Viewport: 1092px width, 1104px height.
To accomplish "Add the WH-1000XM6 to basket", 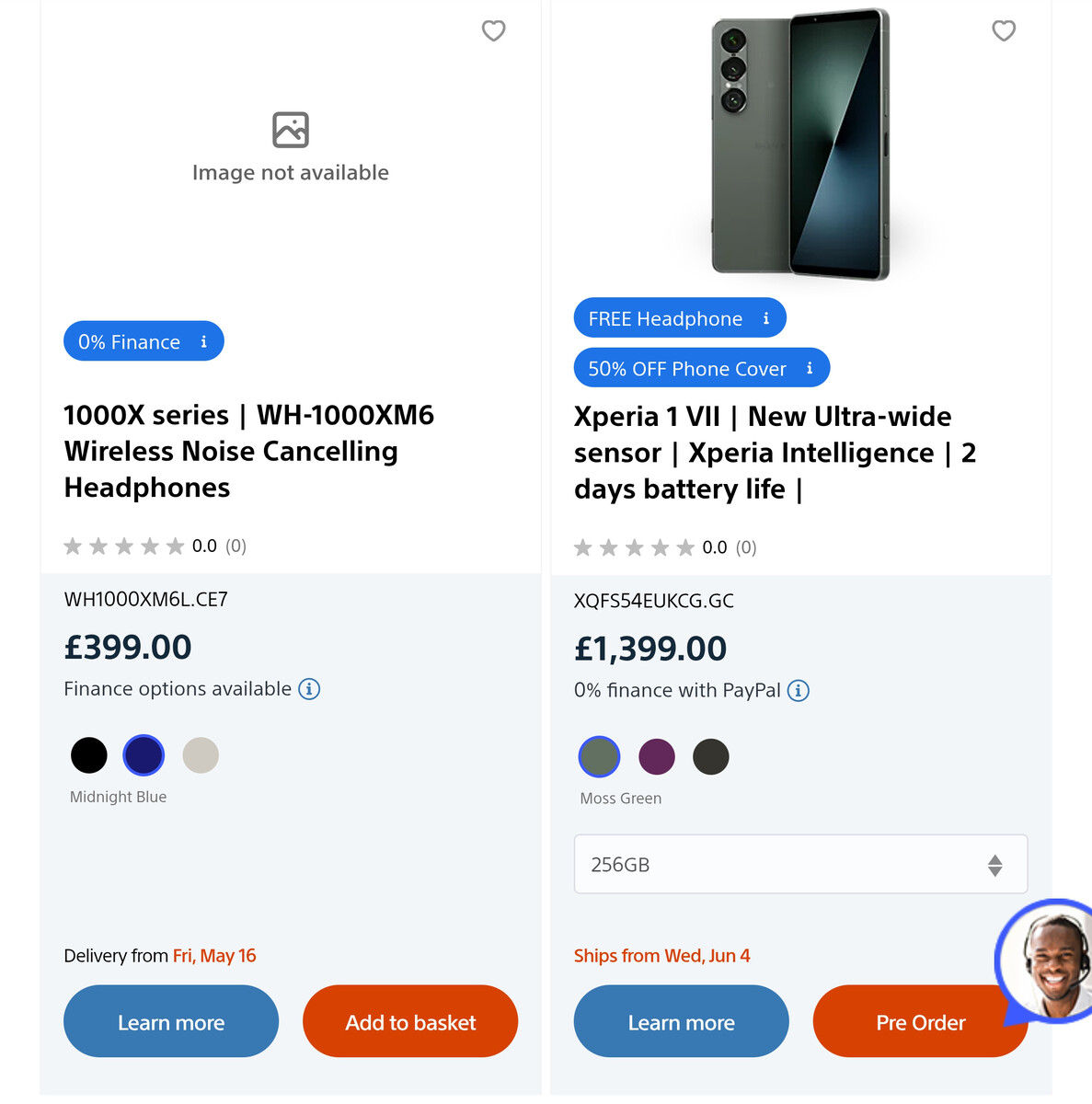I will [x=410, y=1022].
